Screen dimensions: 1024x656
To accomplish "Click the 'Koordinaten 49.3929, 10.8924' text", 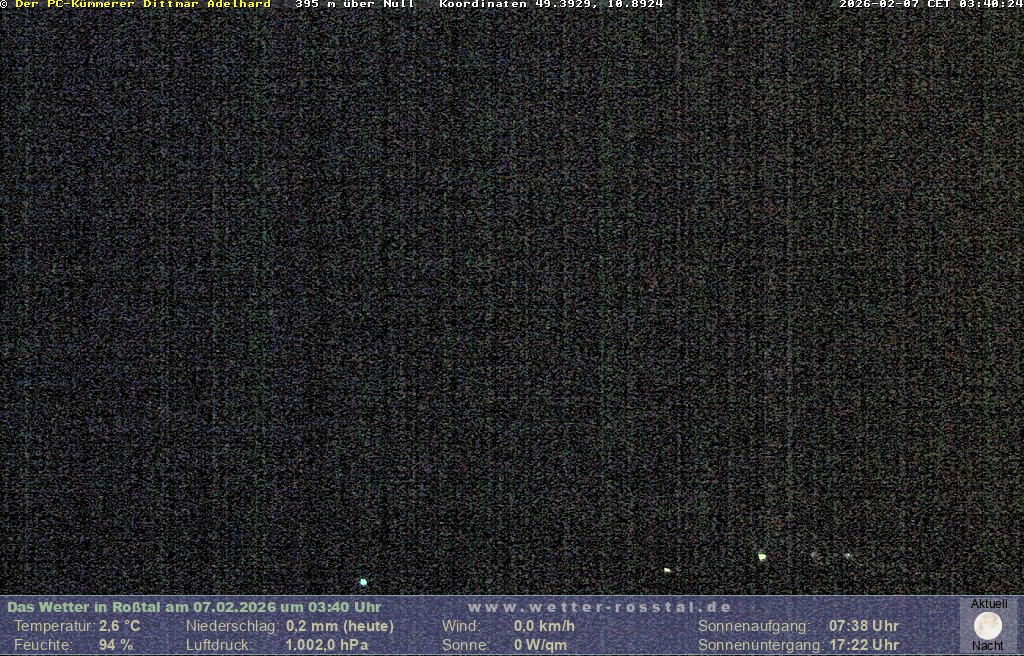I will click(551, 4).
